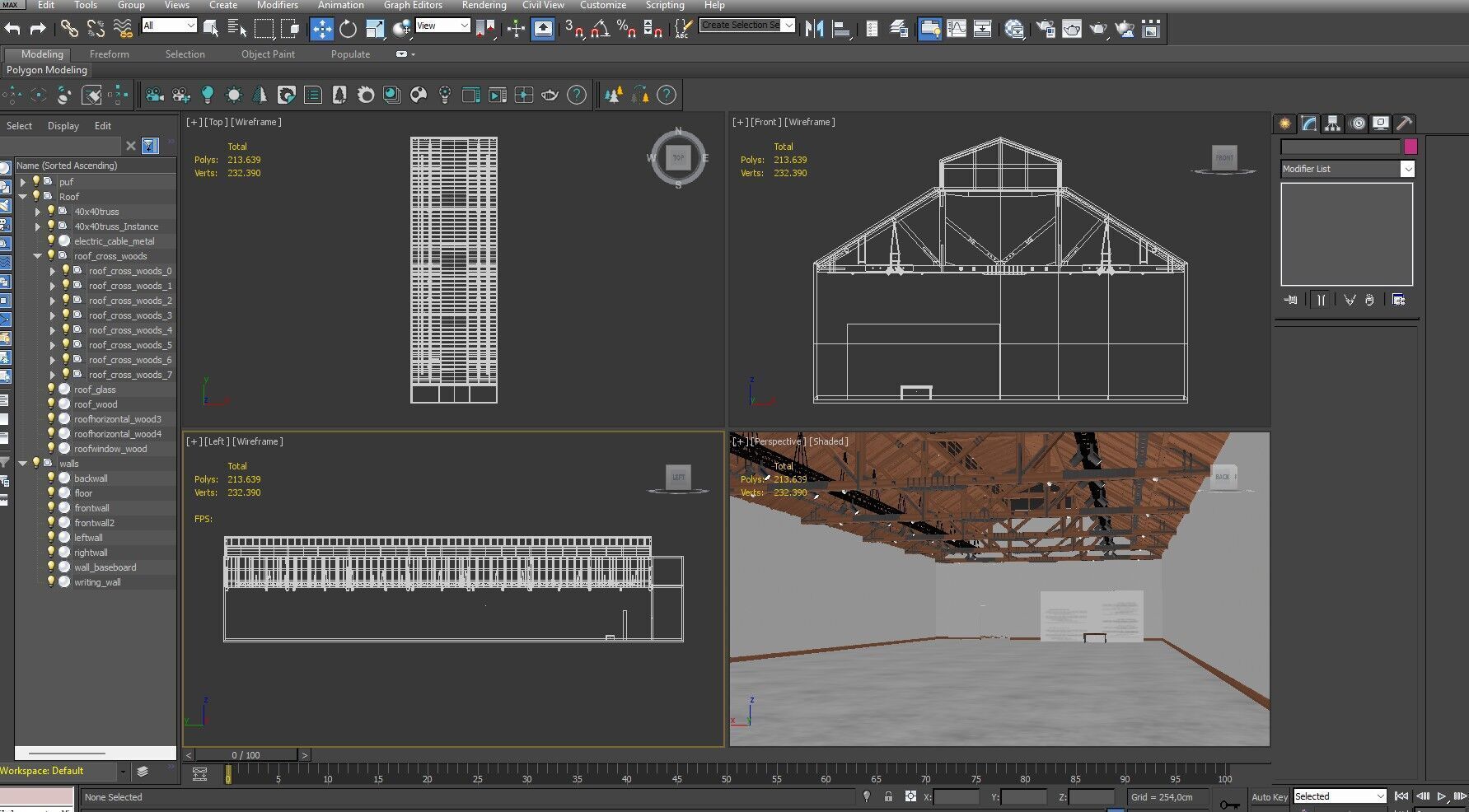1469x812 pixels.
Task: Click the Auto Key button
Action: click(1269, 796)
